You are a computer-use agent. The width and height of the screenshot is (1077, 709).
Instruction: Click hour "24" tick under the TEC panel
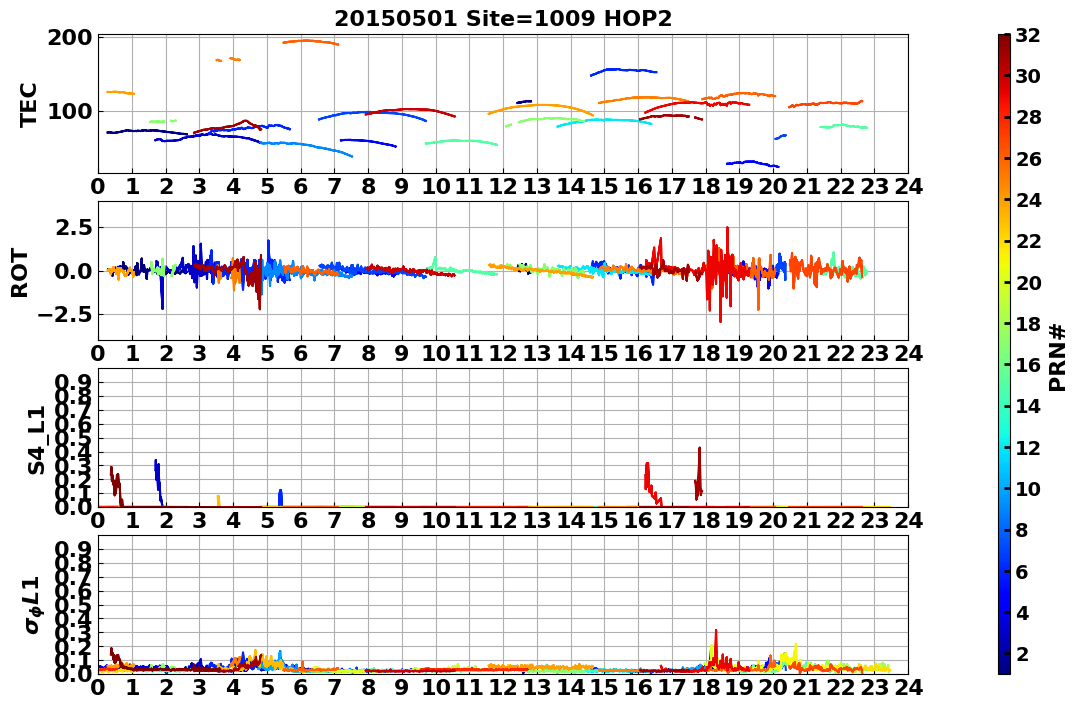pos(908,186)
